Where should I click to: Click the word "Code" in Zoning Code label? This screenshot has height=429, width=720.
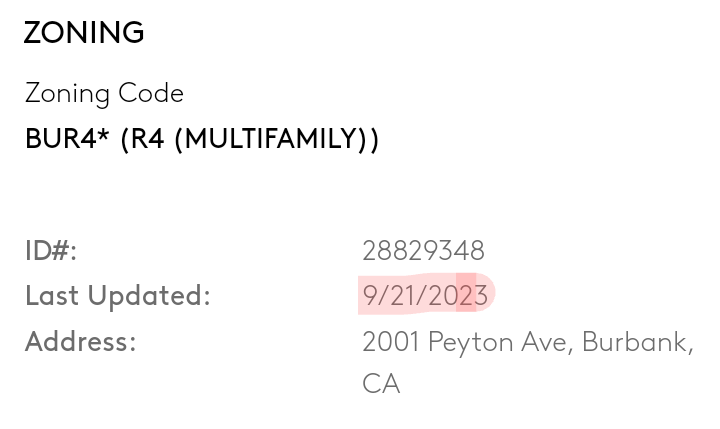pyautogui.click(x=151, y=93)
